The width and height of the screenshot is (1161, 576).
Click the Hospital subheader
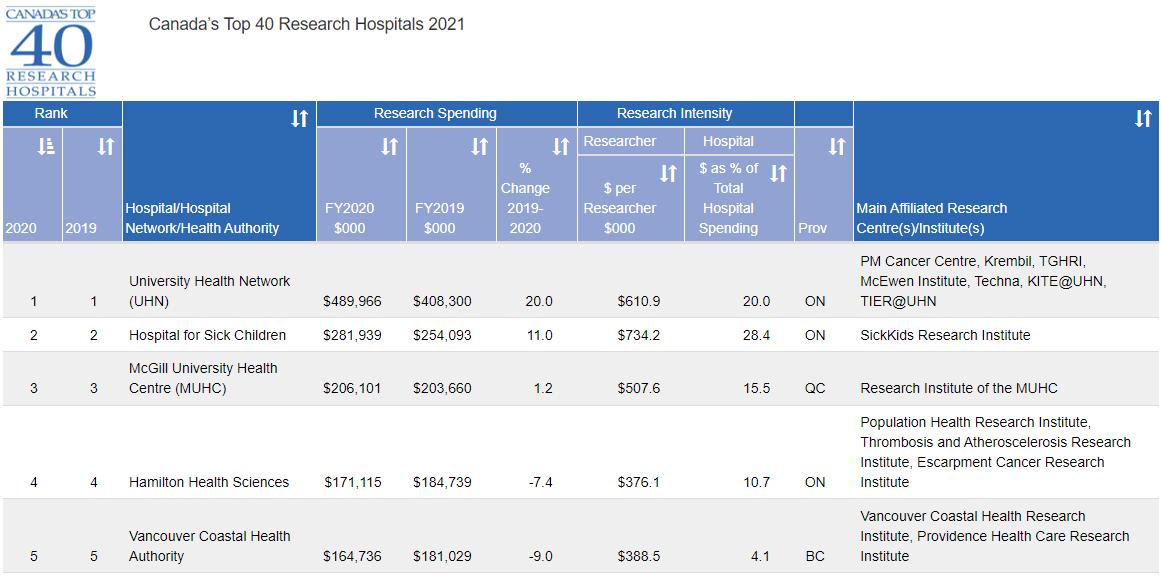pos(739,141)
